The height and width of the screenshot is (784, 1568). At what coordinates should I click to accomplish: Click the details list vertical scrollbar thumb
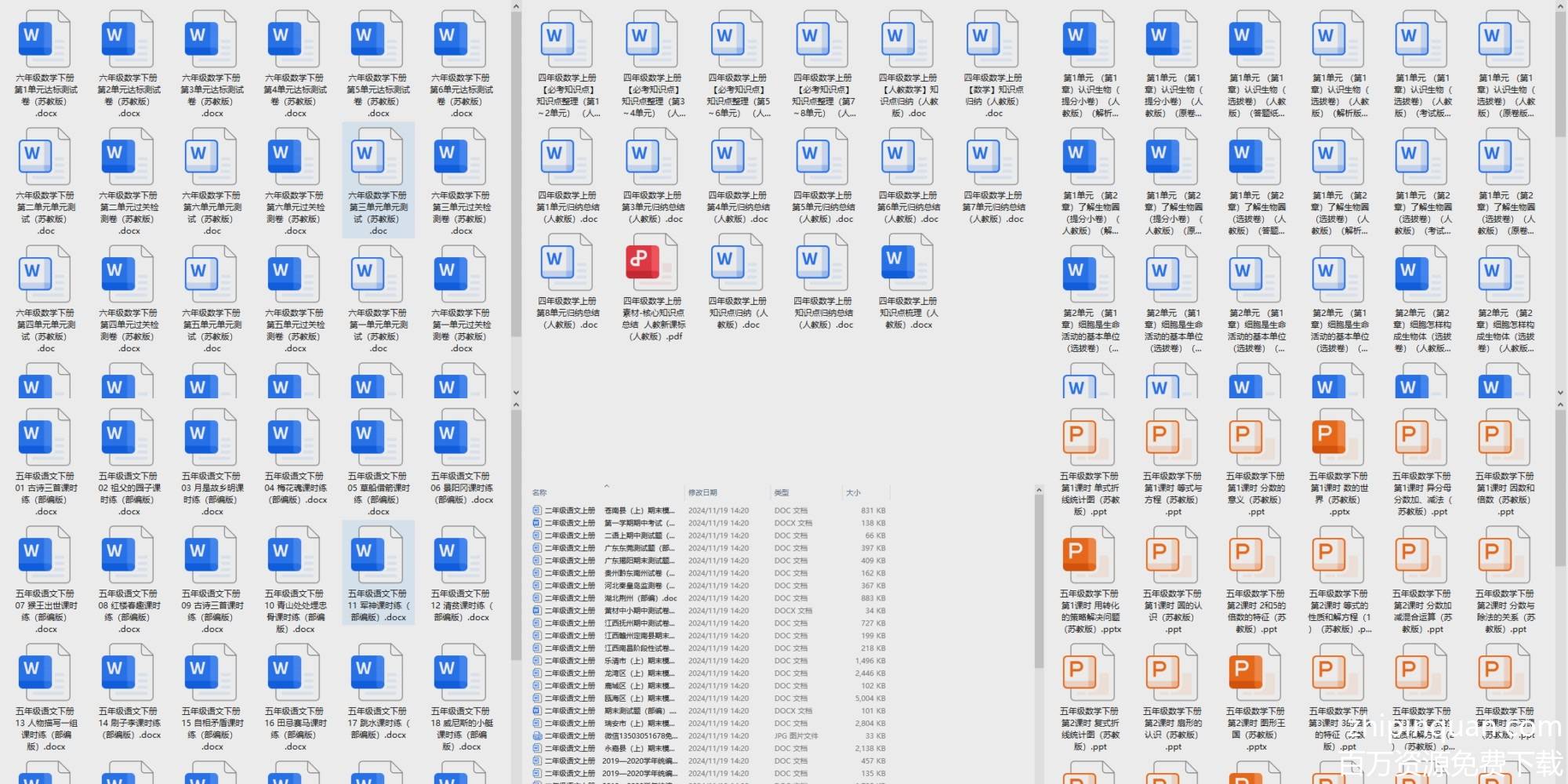pos(1039,580)
